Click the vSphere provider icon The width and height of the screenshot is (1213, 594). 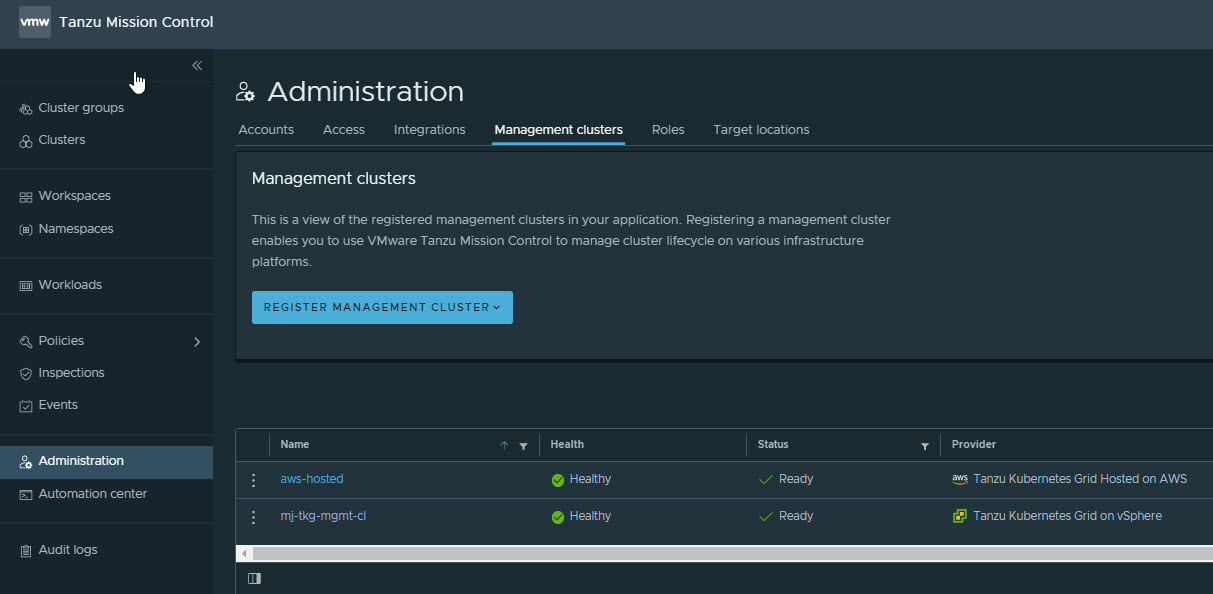[x=960, y=516]
